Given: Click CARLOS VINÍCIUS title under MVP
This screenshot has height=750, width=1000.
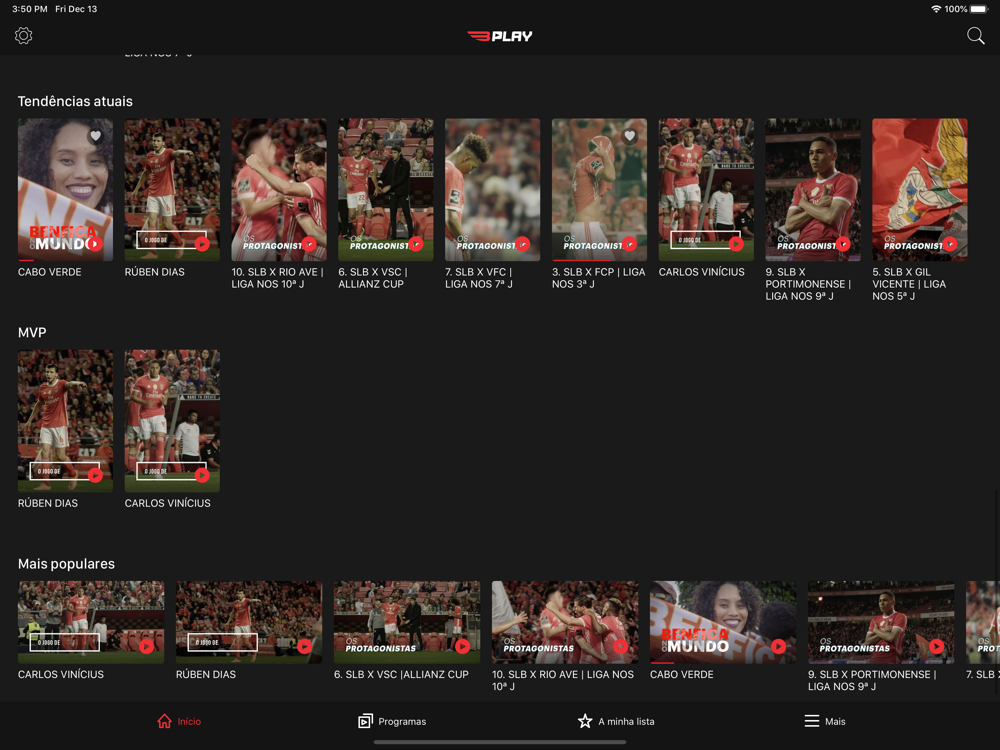Looking at the screenshot, I should tap(167, 503).
